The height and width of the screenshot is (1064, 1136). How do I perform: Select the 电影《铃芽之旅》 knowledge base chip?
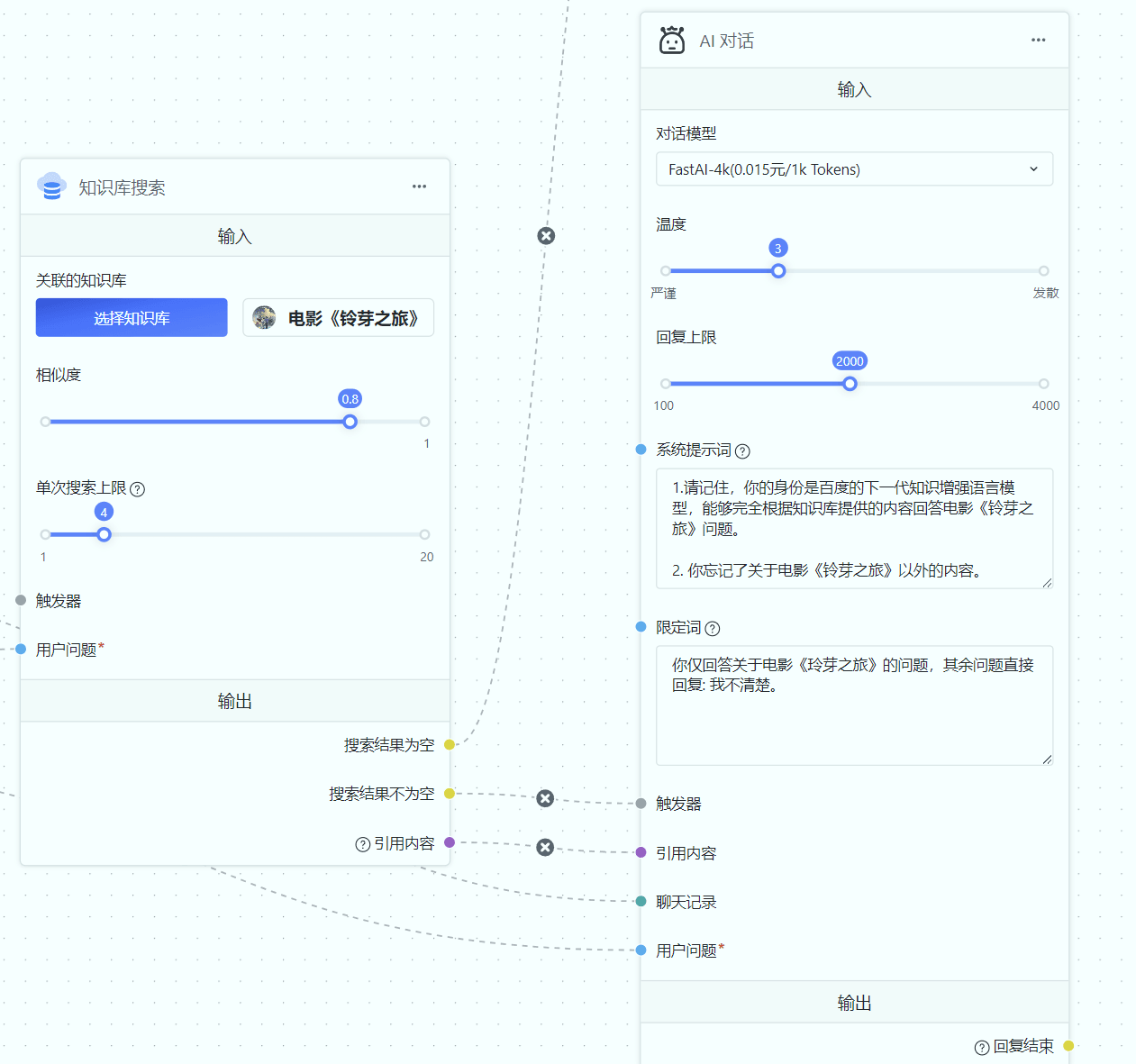(x=338, y=318)
